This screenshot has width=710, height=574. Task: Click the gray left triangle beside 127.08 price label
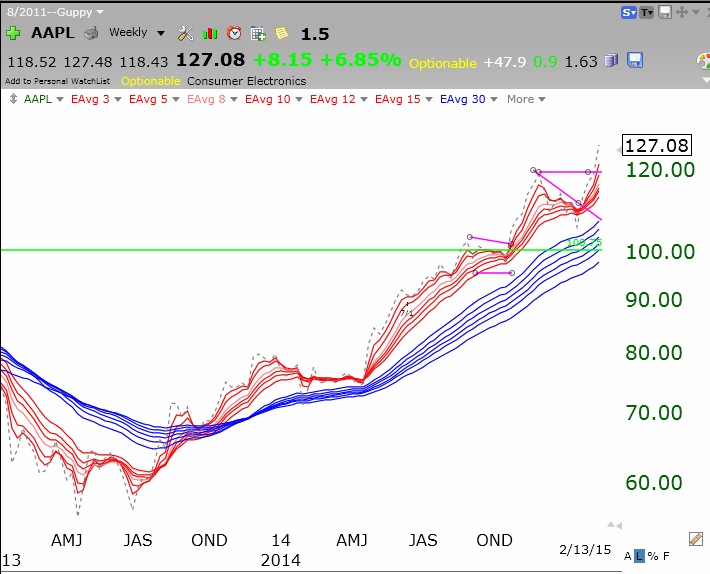pyautogui.click(x=619, y=150)
